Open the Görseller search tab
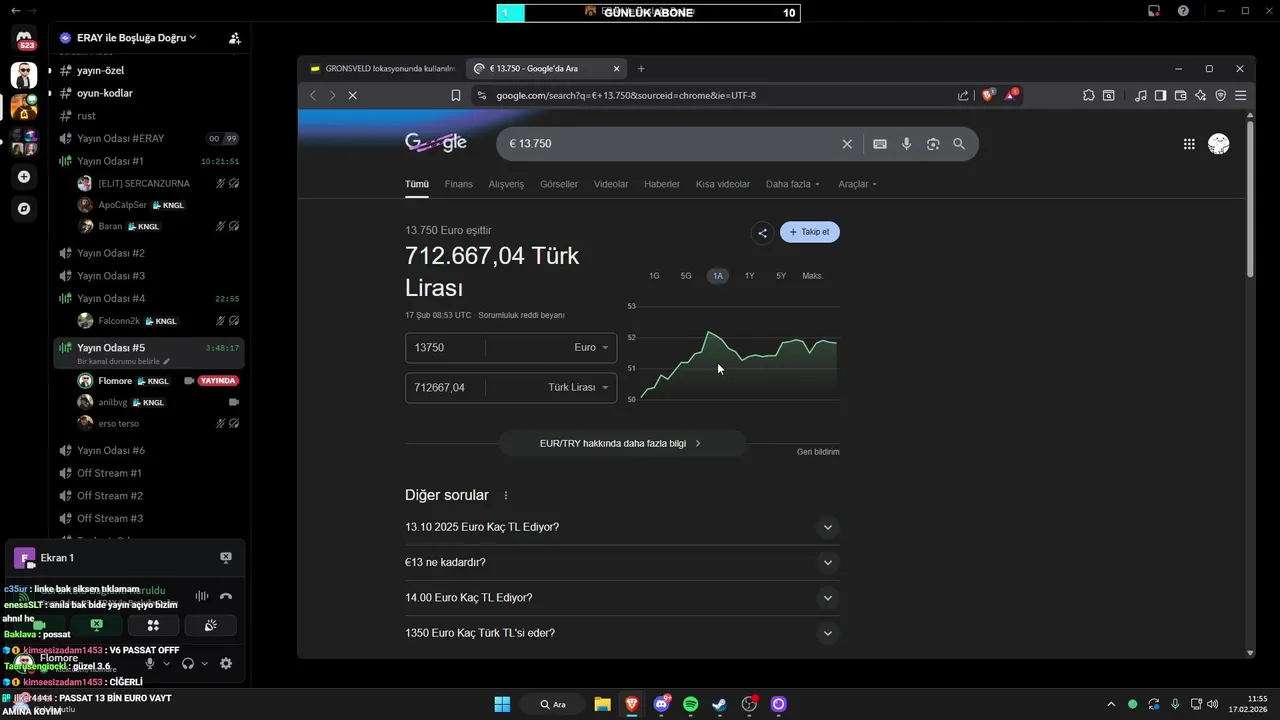Screen dimensions: 1280x720 559,184
